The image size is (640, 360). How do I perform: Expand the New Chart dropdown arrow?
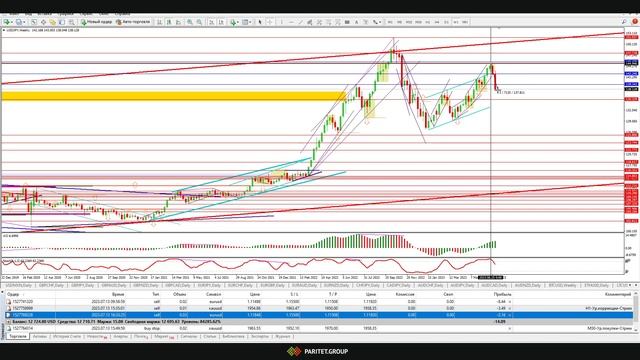12,22
